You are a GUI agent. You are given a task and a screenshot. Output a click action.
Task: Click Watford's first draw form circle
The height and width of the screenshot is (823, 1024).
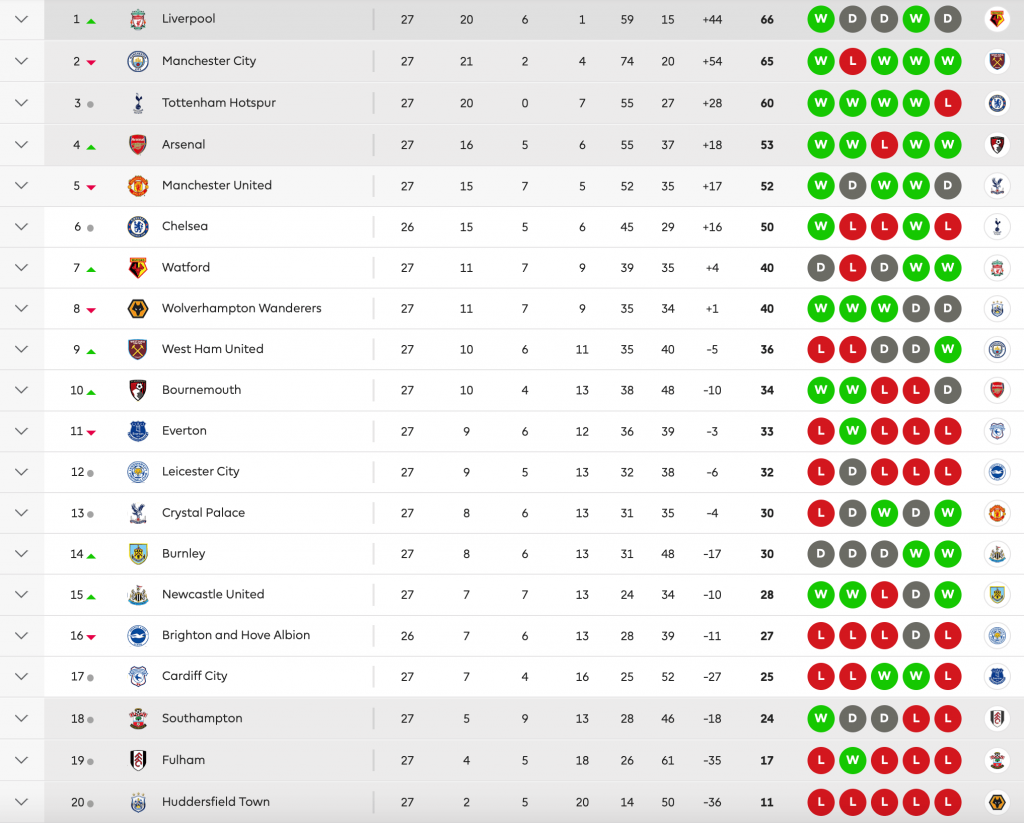point(821,268)
